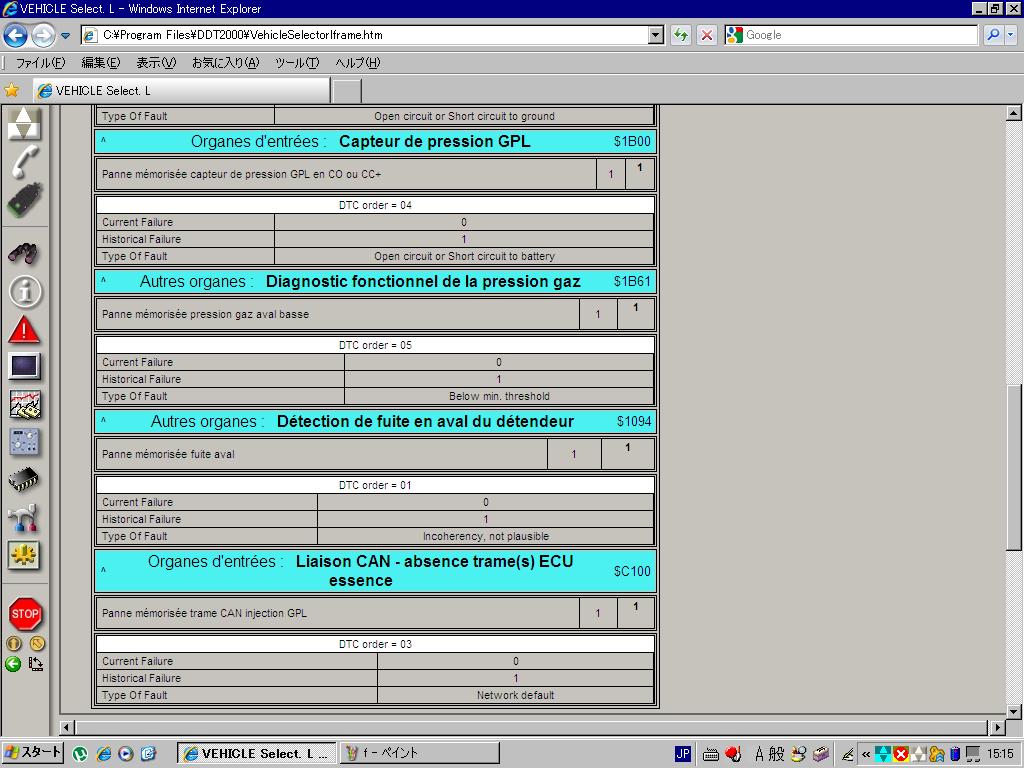Click the green USB interface icon
The width and height of the screenshot is (1024, 768).
click(25, 200)
